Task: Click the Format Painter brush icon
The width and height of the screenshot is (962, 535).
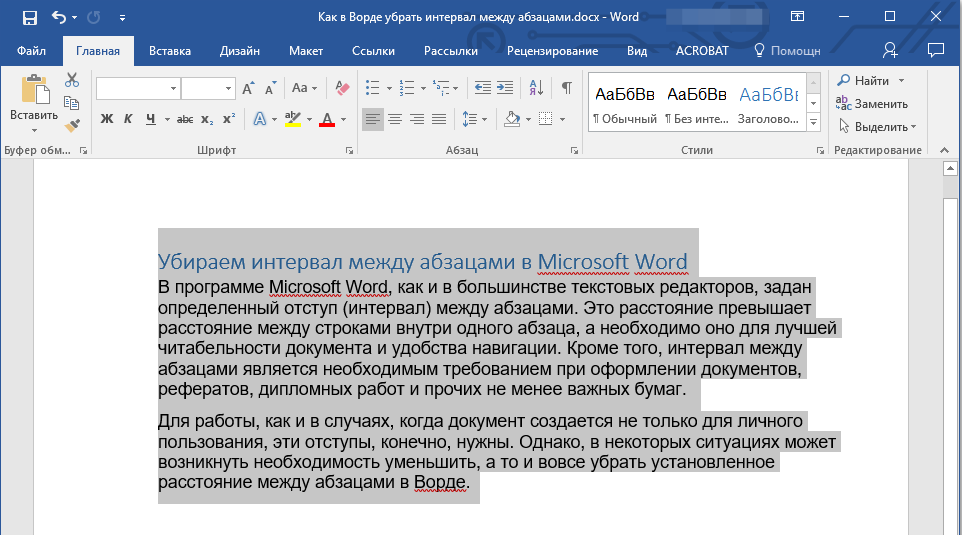Action: (72, 125)
